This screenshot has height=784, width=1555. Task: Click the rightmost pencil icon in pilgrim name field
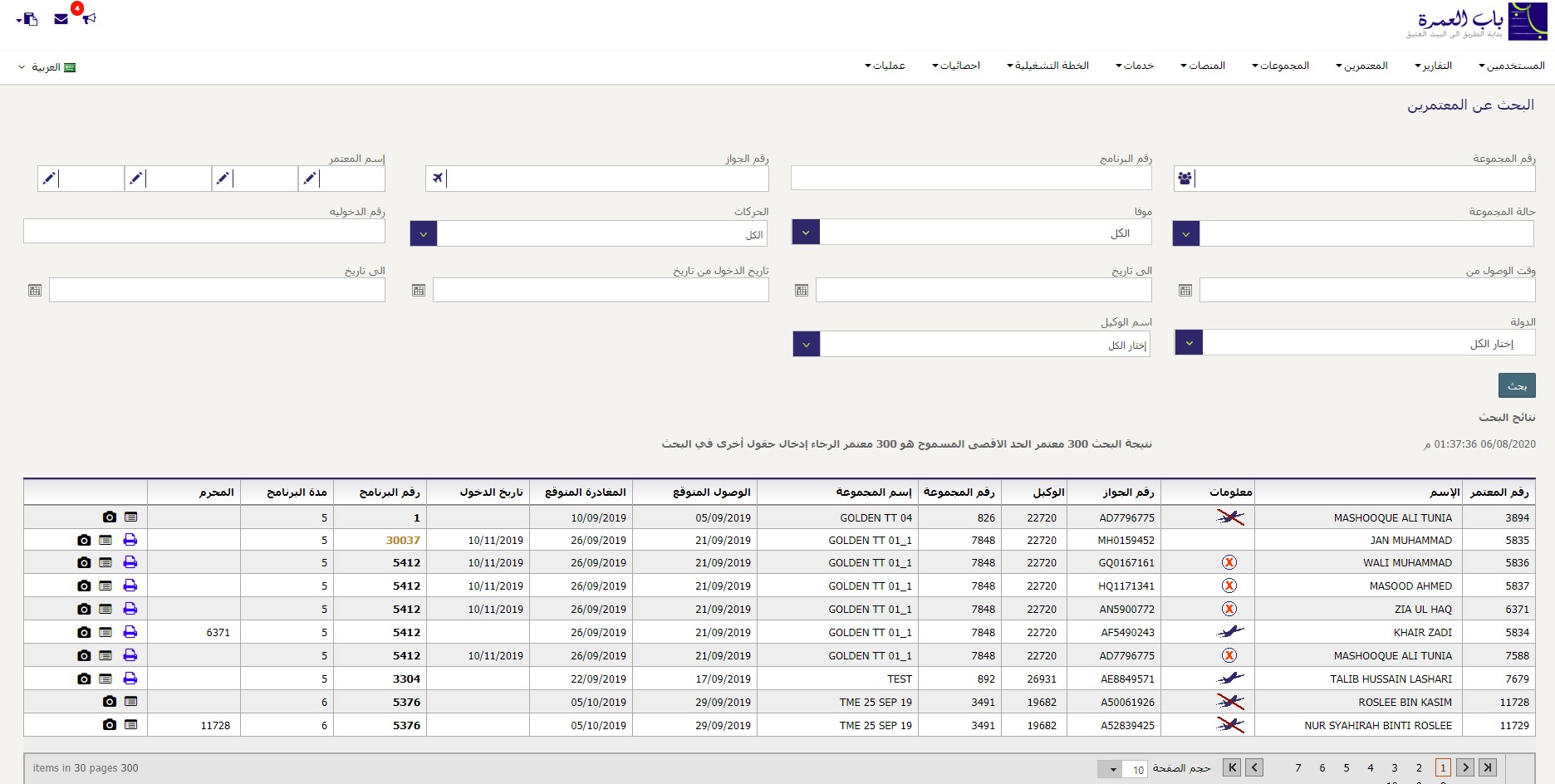(x=310, y=178)
